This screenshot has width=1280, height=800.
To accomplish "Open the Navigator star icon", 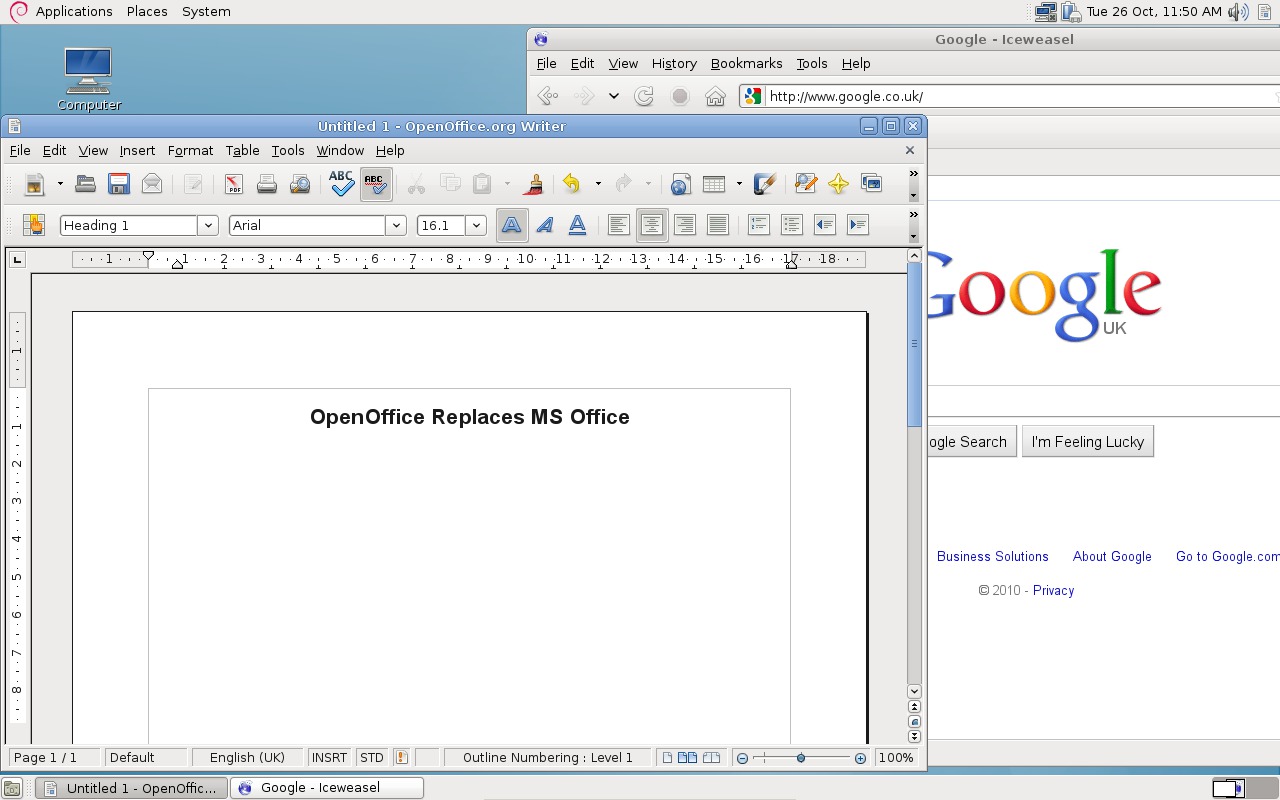I will 838,184.
